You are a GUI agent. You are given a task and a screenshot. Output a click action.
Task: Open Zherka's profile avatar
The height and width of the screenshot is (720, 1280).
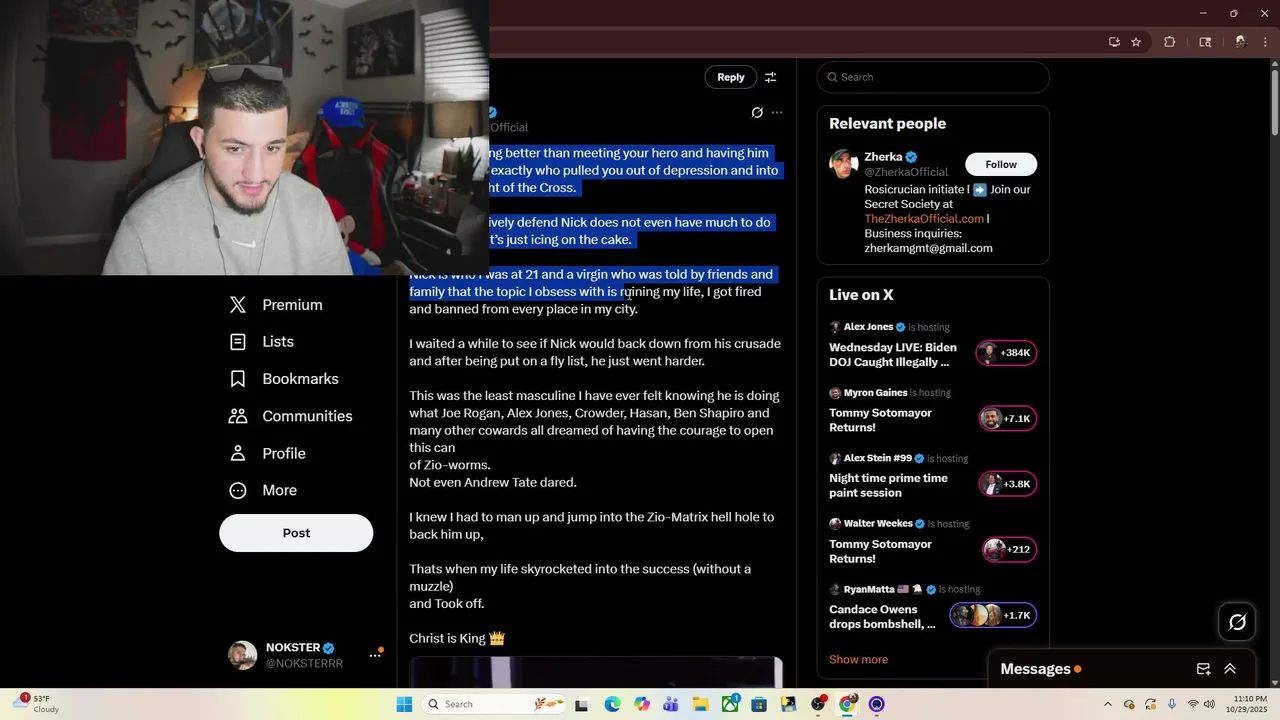click(844, 164)
